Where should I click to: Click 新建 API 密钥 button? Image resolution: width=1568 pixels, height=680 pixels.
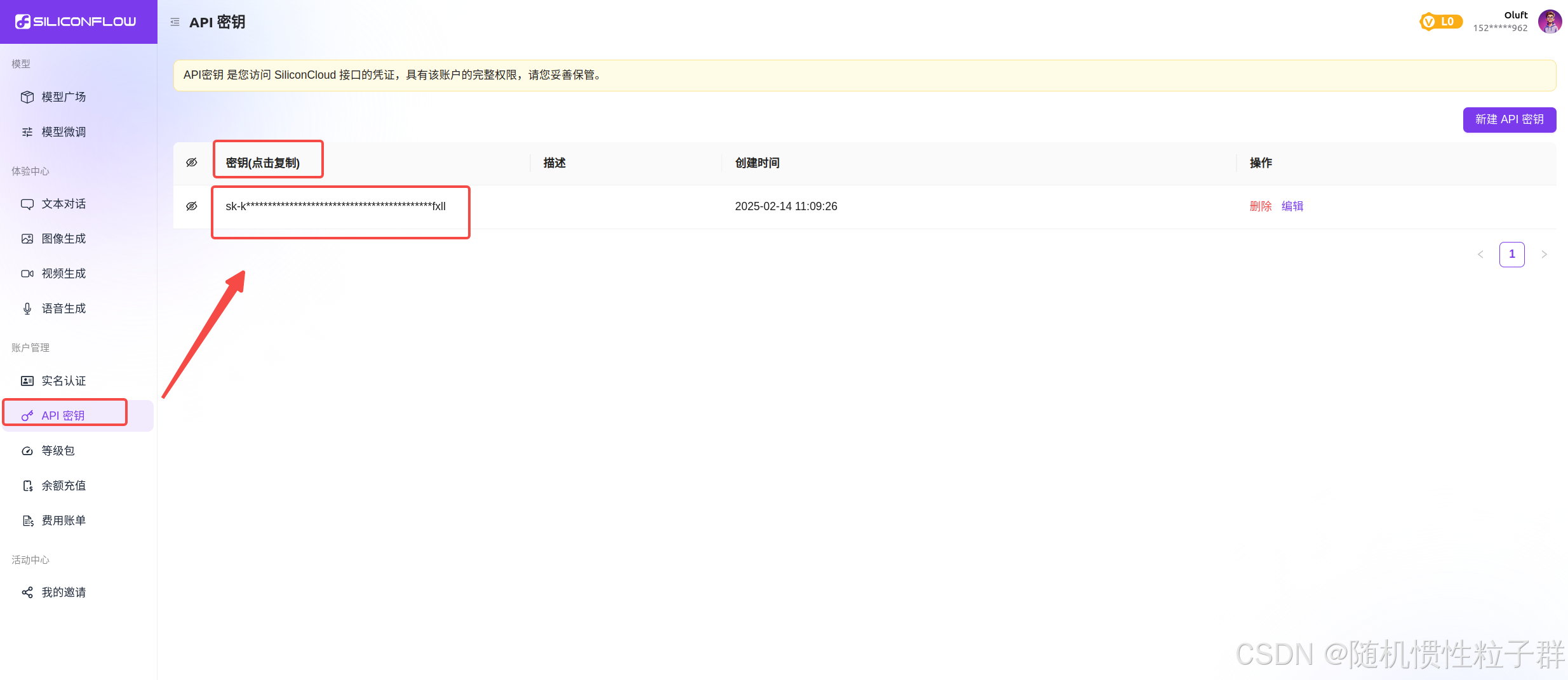click(x=1510, y=119)
